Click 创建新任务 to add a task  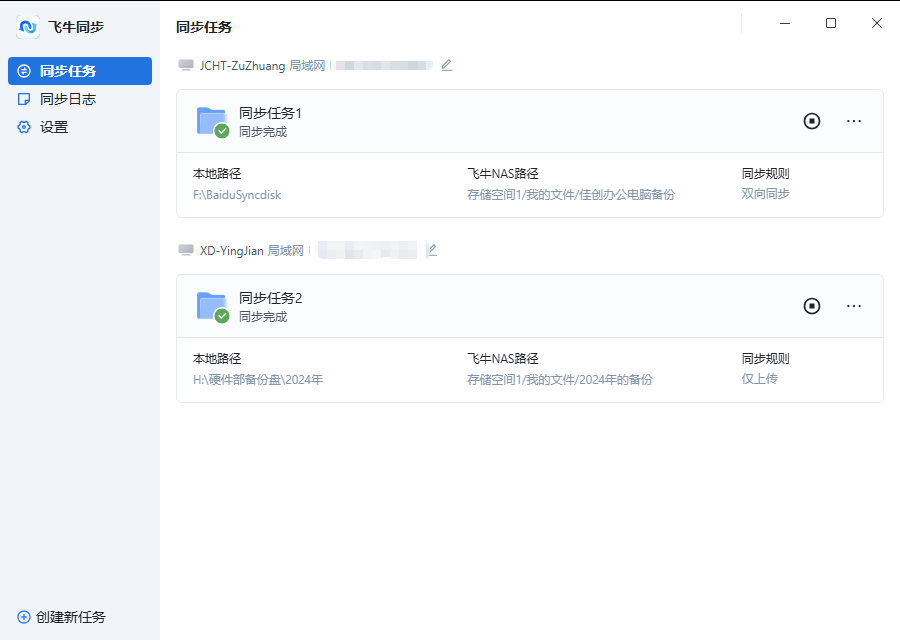coord(62,617)
